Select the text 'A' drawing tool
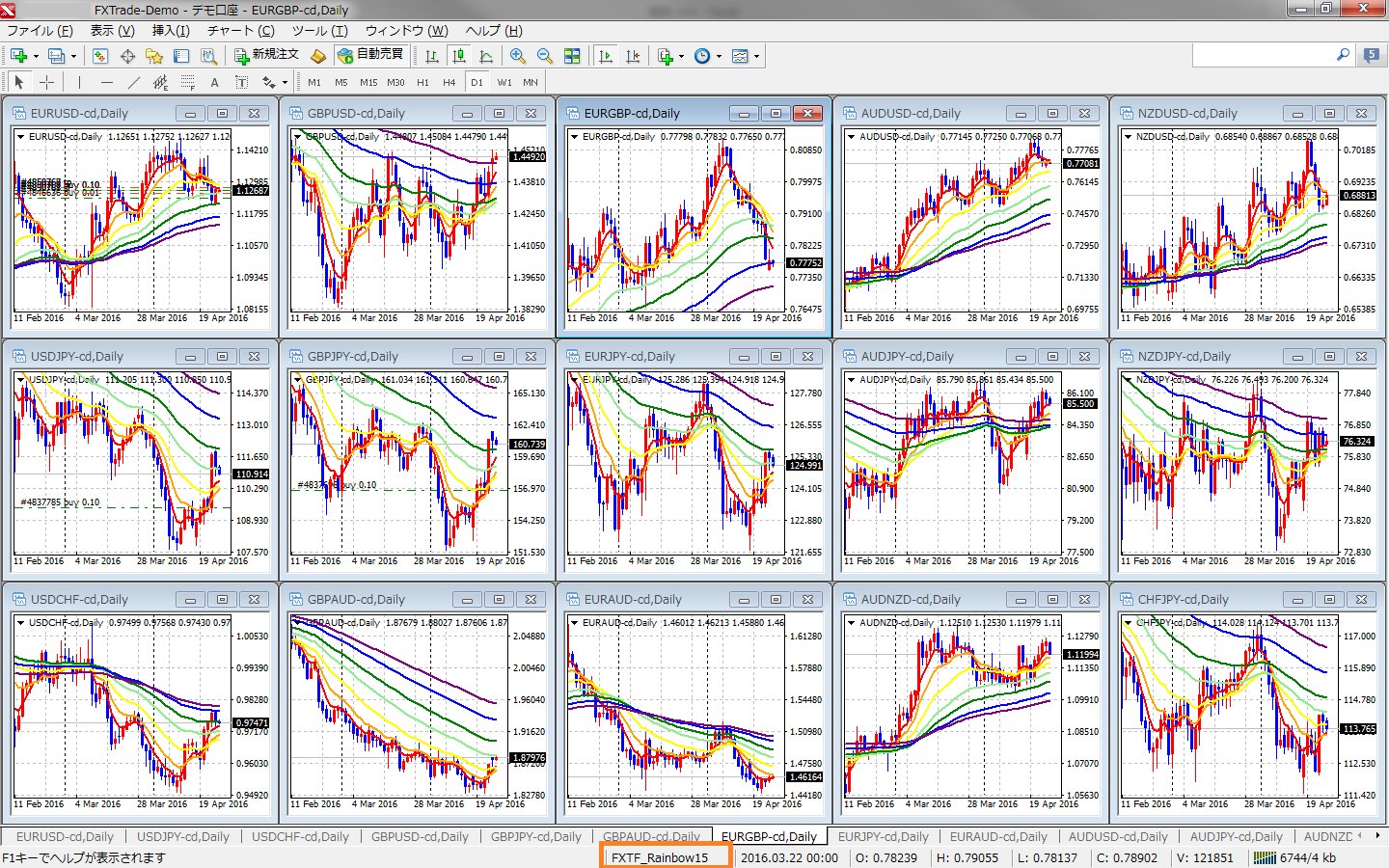 click(x=214, y=82)
